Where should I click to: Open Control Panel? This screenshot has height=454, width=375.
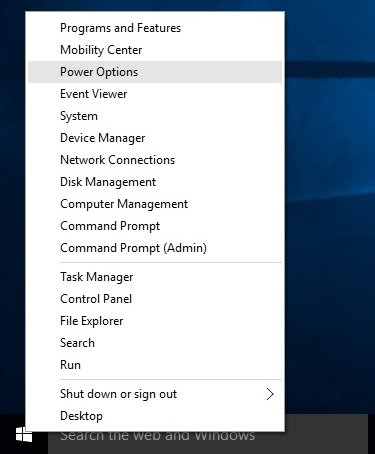pos(155,299)
